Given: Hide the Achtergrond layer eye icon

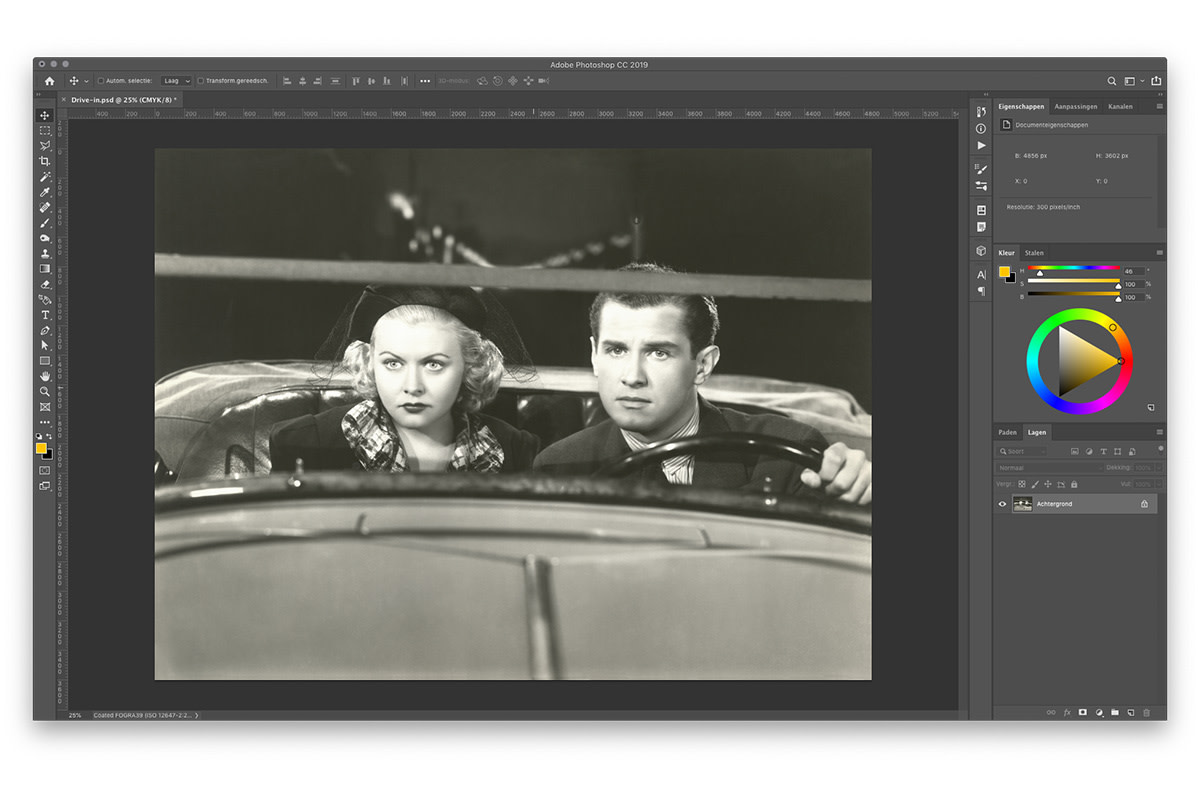Looking at the screenshot, I should pos(1003,504).
